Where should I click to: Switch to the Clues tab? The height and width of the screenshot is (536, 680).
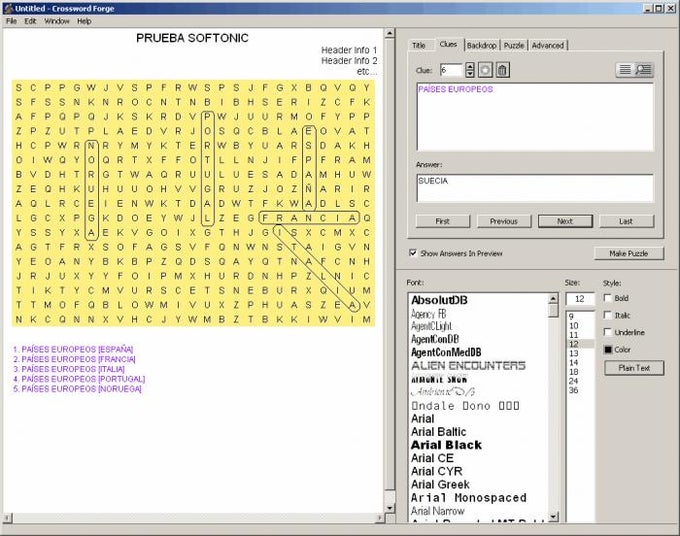[x=448, y=44]
